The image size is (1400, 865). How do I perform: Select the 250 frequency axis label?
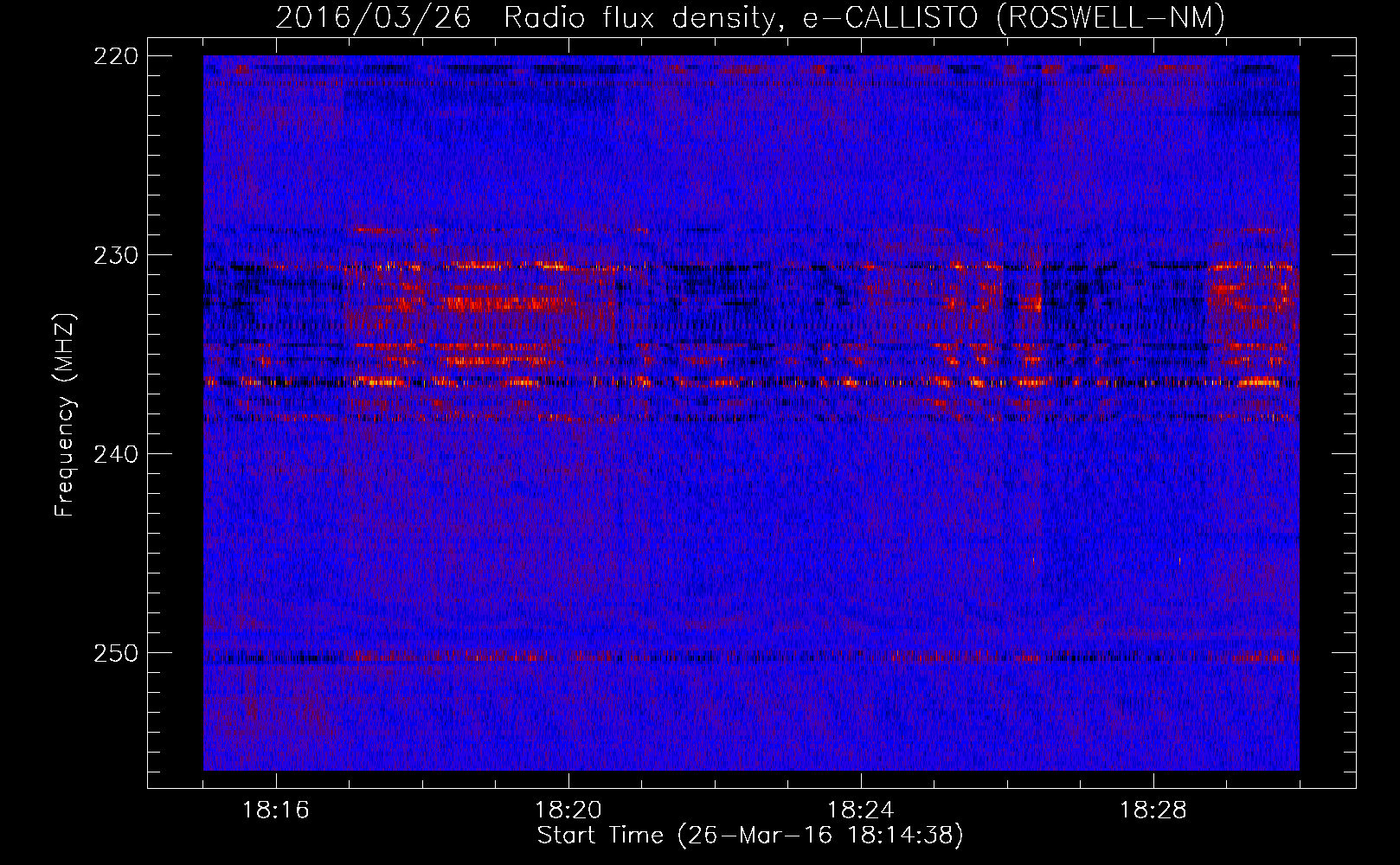115,653
